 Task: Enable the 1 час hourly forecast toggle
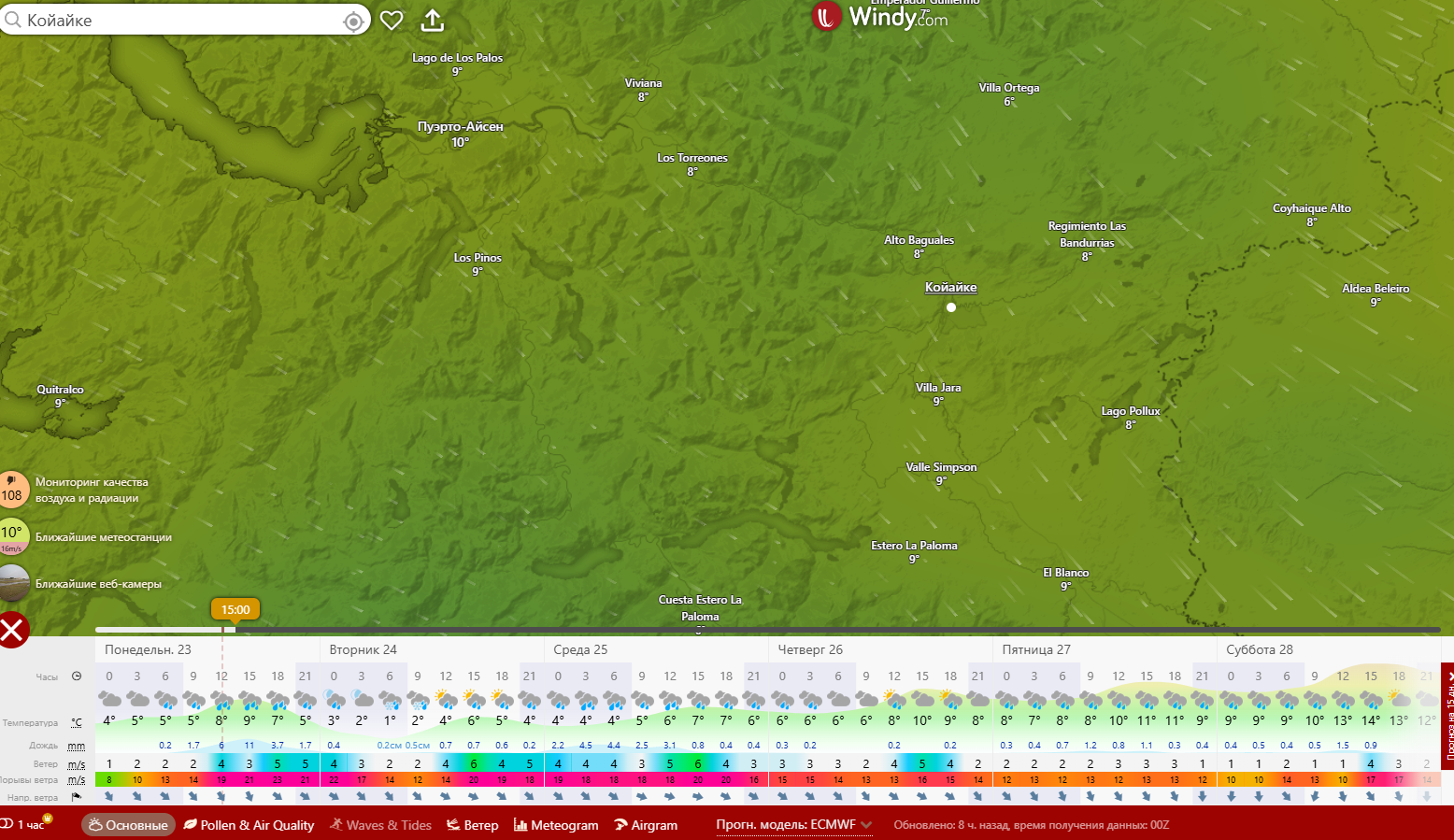[26, 824]
